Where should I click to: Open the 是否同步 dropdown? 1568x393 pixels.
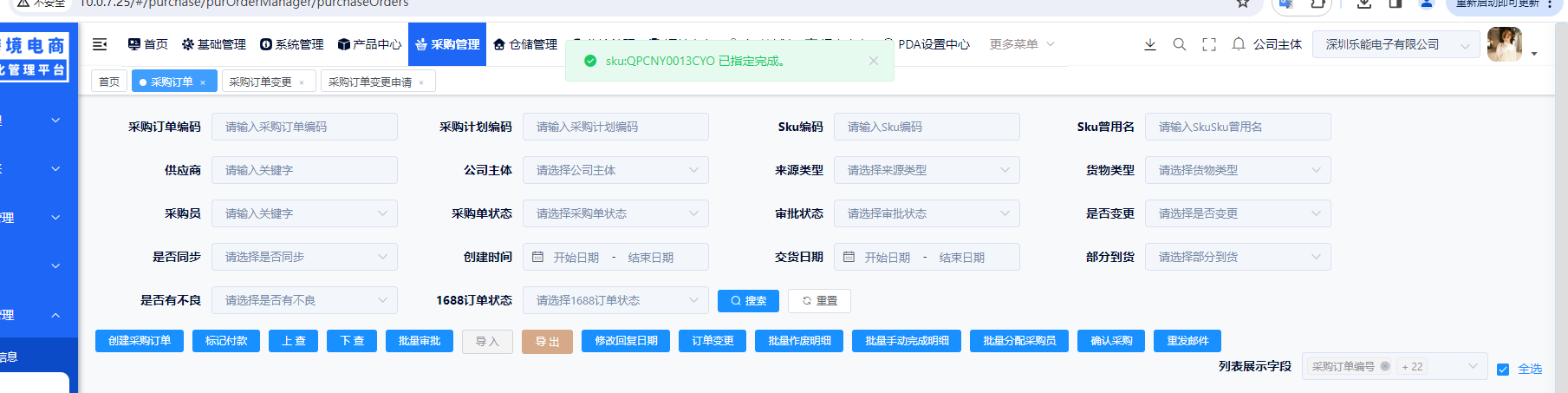(305, 257)
